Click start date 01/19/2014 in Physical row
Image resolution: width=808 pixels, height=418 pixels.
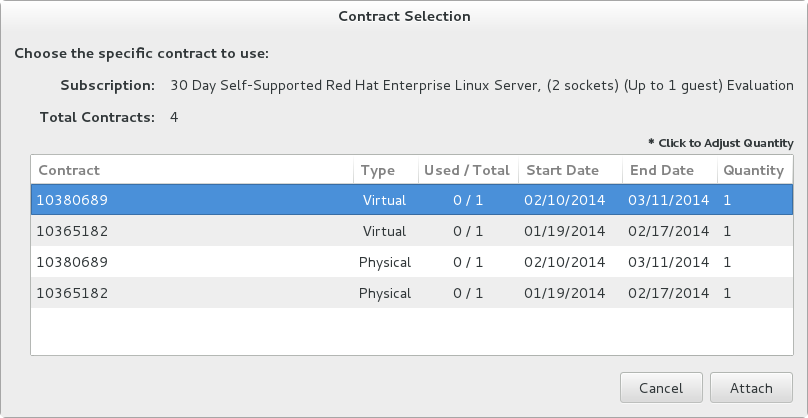[x=565, y=293]
